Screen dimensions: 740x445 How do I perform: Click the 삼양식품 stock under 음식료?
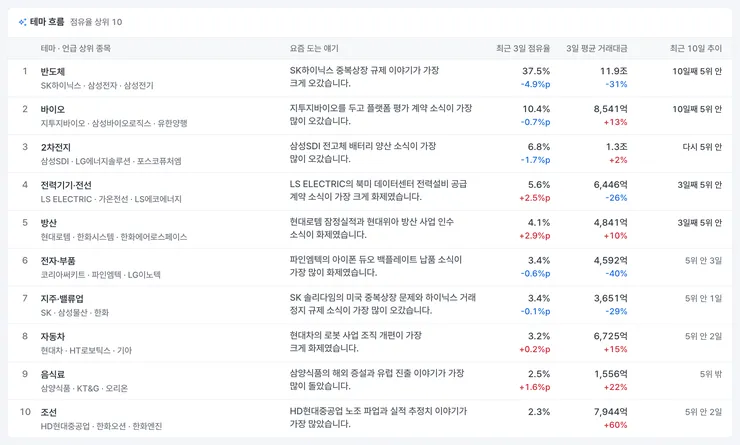pyautogui.click(x=55, y=388)
